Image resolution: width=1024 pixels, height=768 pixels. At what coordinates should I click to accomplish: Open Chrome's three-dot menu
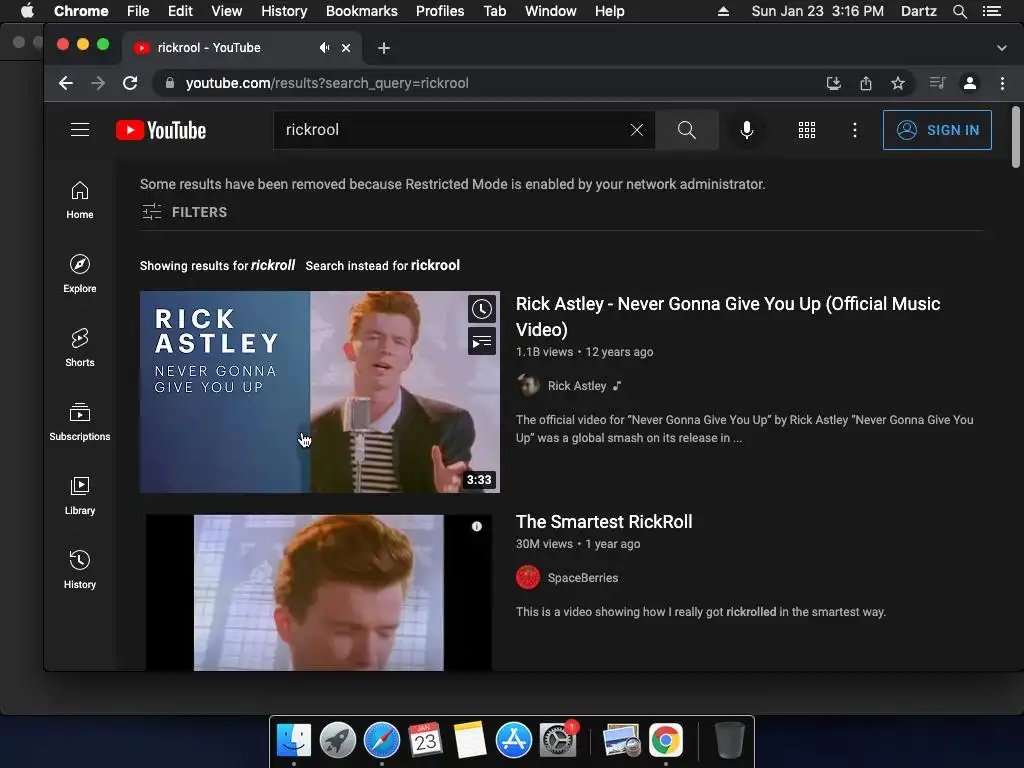[1002, 83]
